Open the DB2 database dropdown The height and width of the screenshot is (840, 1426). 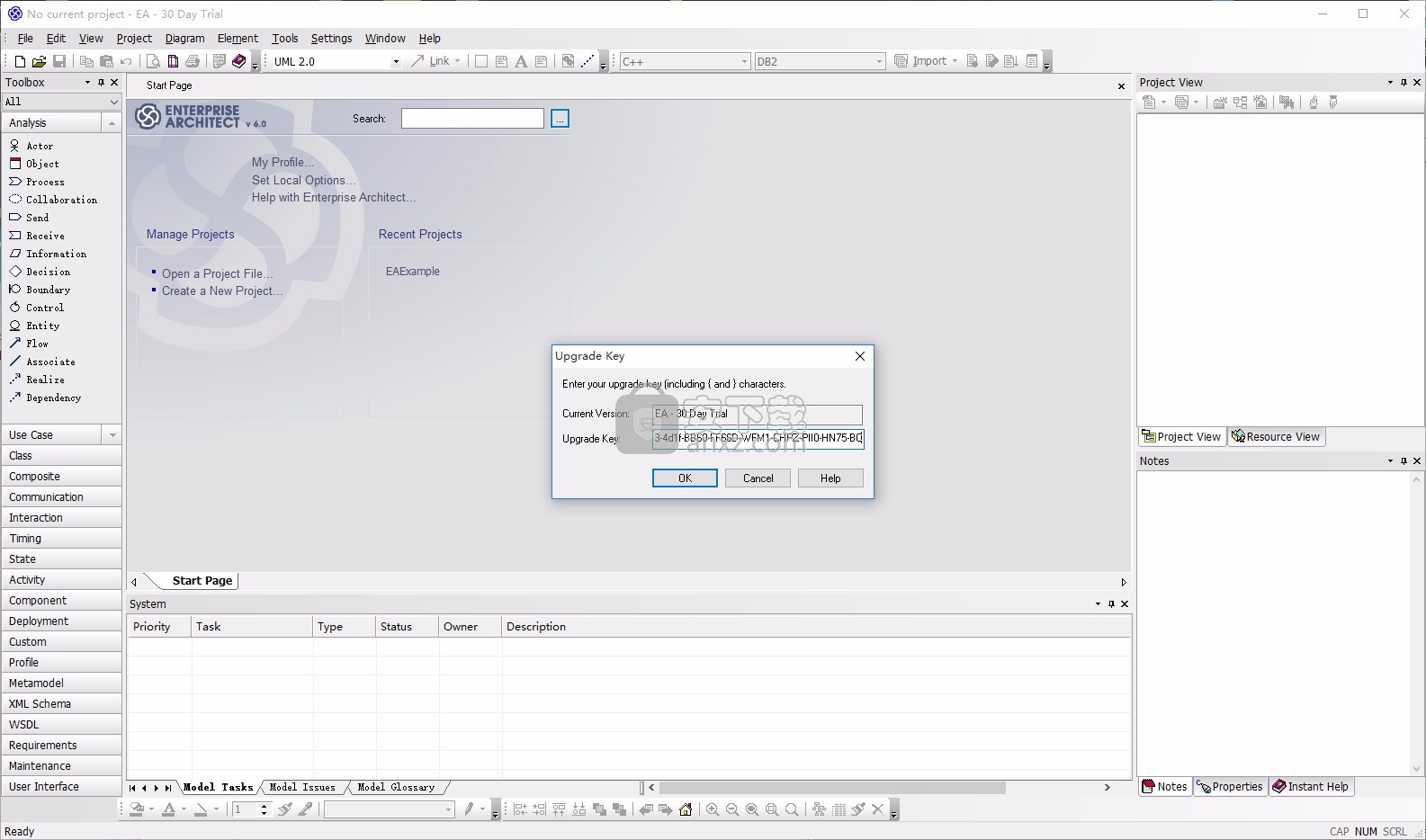point(879,62)
